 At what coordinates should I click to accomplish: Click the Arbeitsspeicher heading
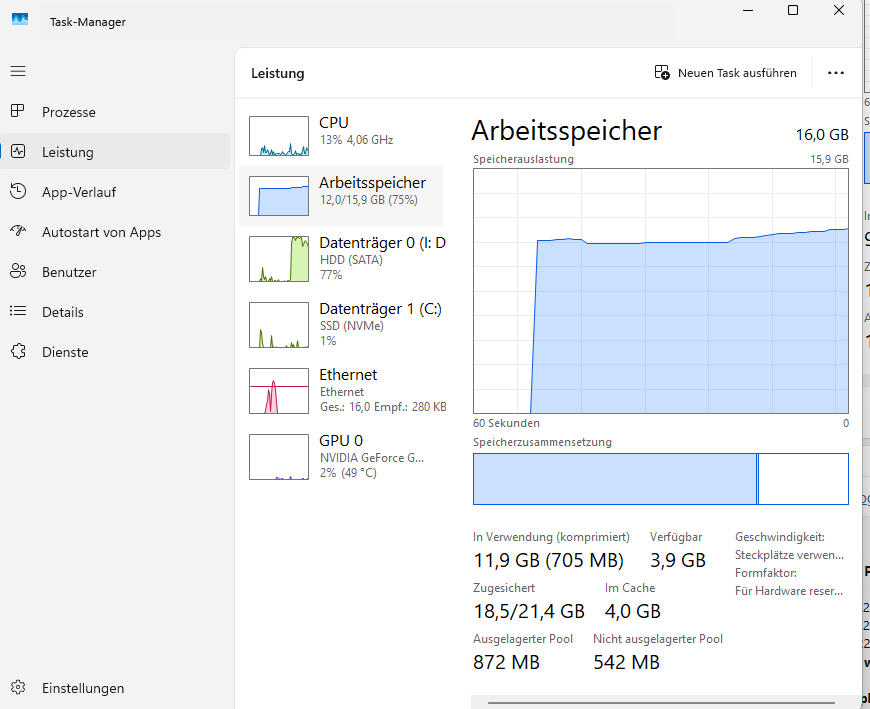(x=566, y=131)
